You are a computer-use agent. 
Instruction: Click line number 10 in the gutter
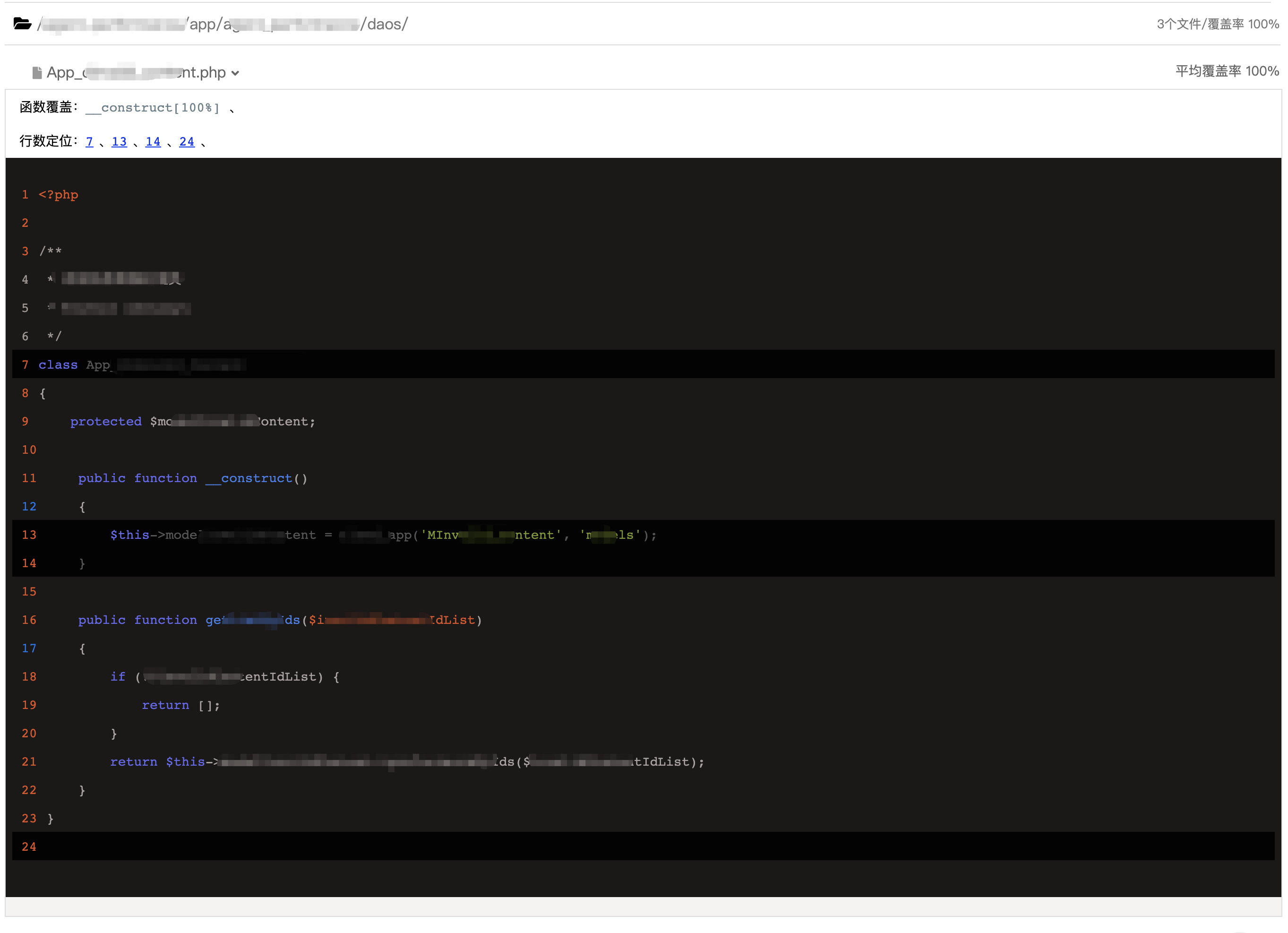[x=29, y=450]
